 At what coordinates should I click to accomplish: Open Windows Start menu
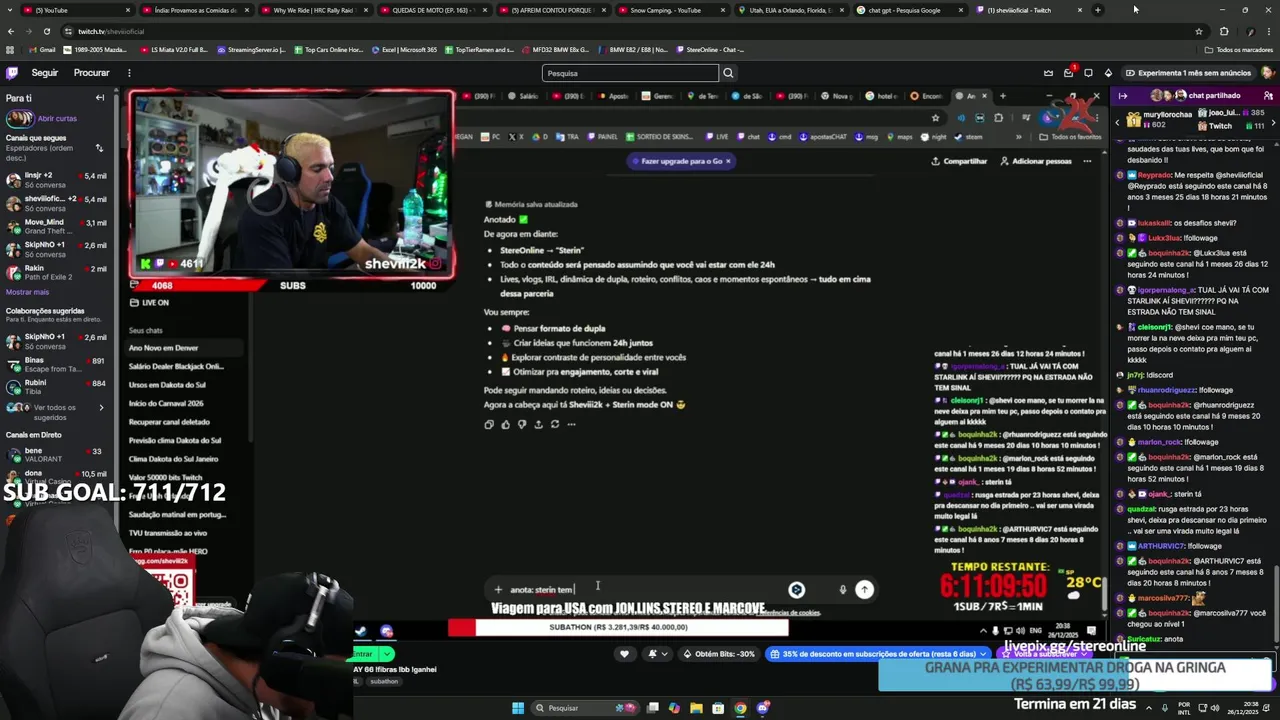(518, 708)
